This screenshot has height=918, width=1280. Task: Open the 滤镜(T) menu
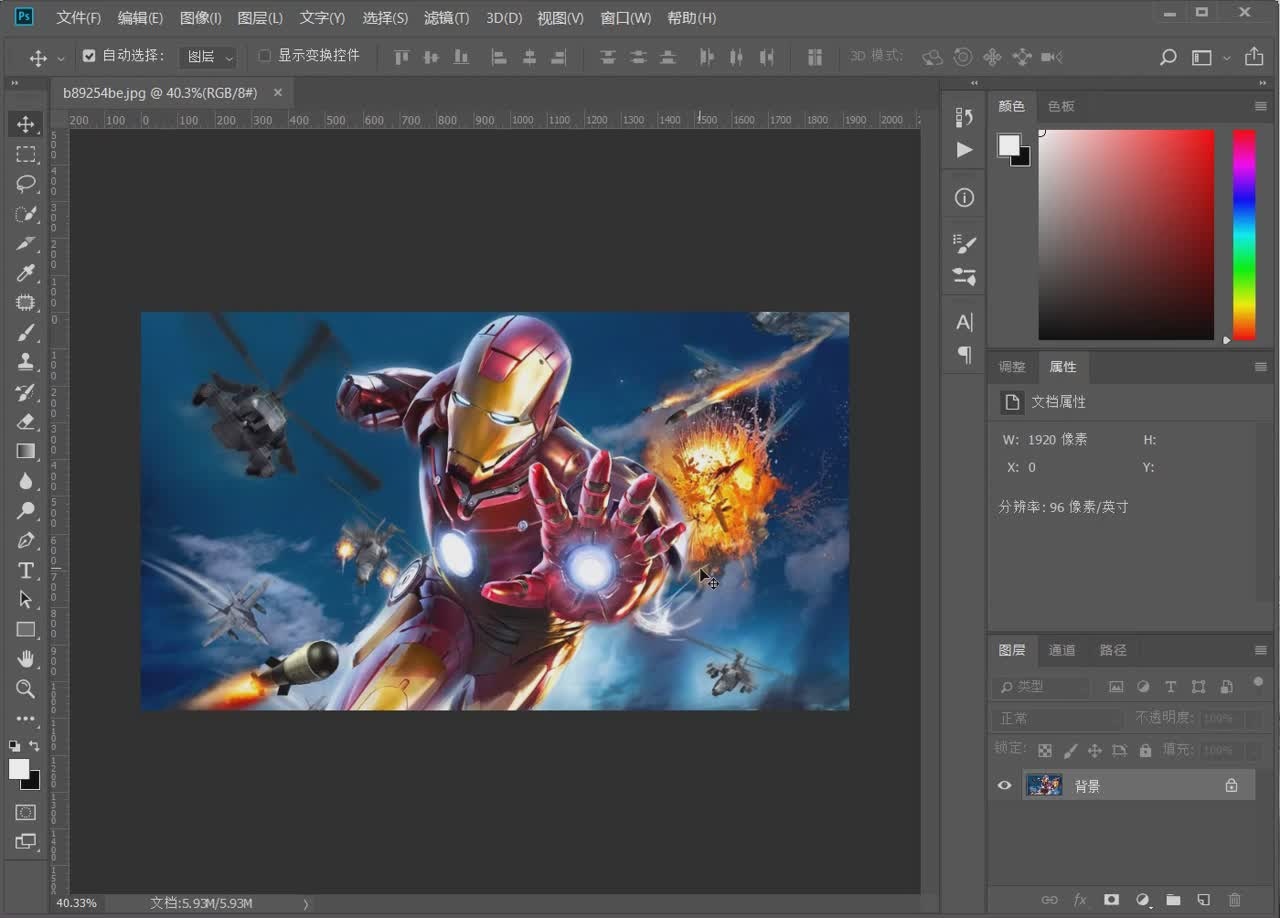click(446, 18)
